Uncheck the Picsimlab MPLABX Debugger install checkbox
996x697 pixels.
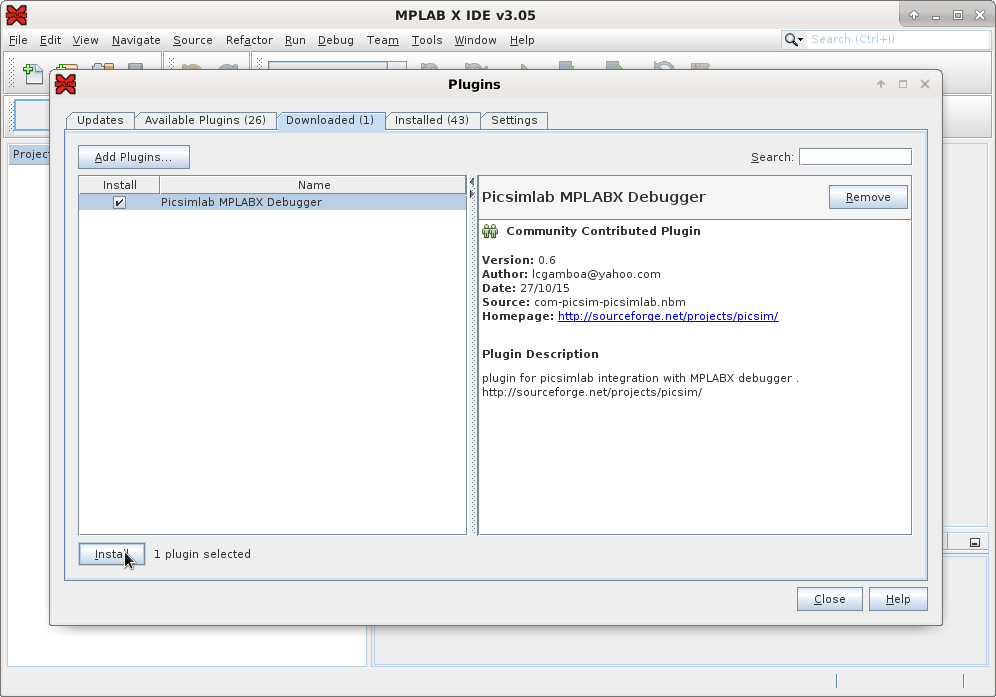[119, 202]
